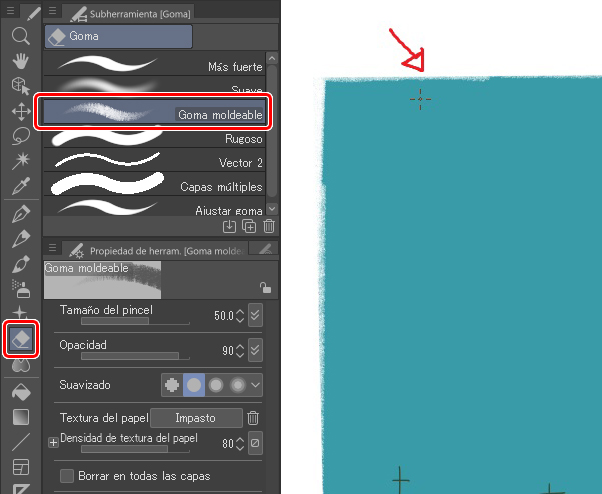Select the Hand move tool

tap(20, 61)
